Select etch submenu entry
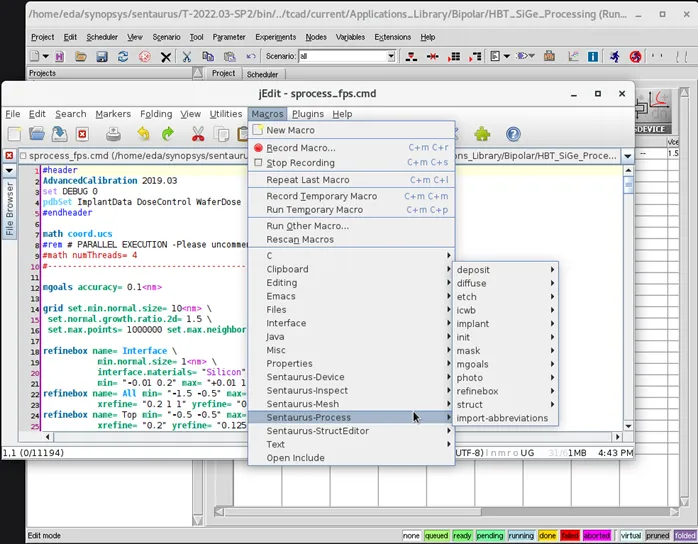Screen dimensions: 698x544 coord(505,297)
